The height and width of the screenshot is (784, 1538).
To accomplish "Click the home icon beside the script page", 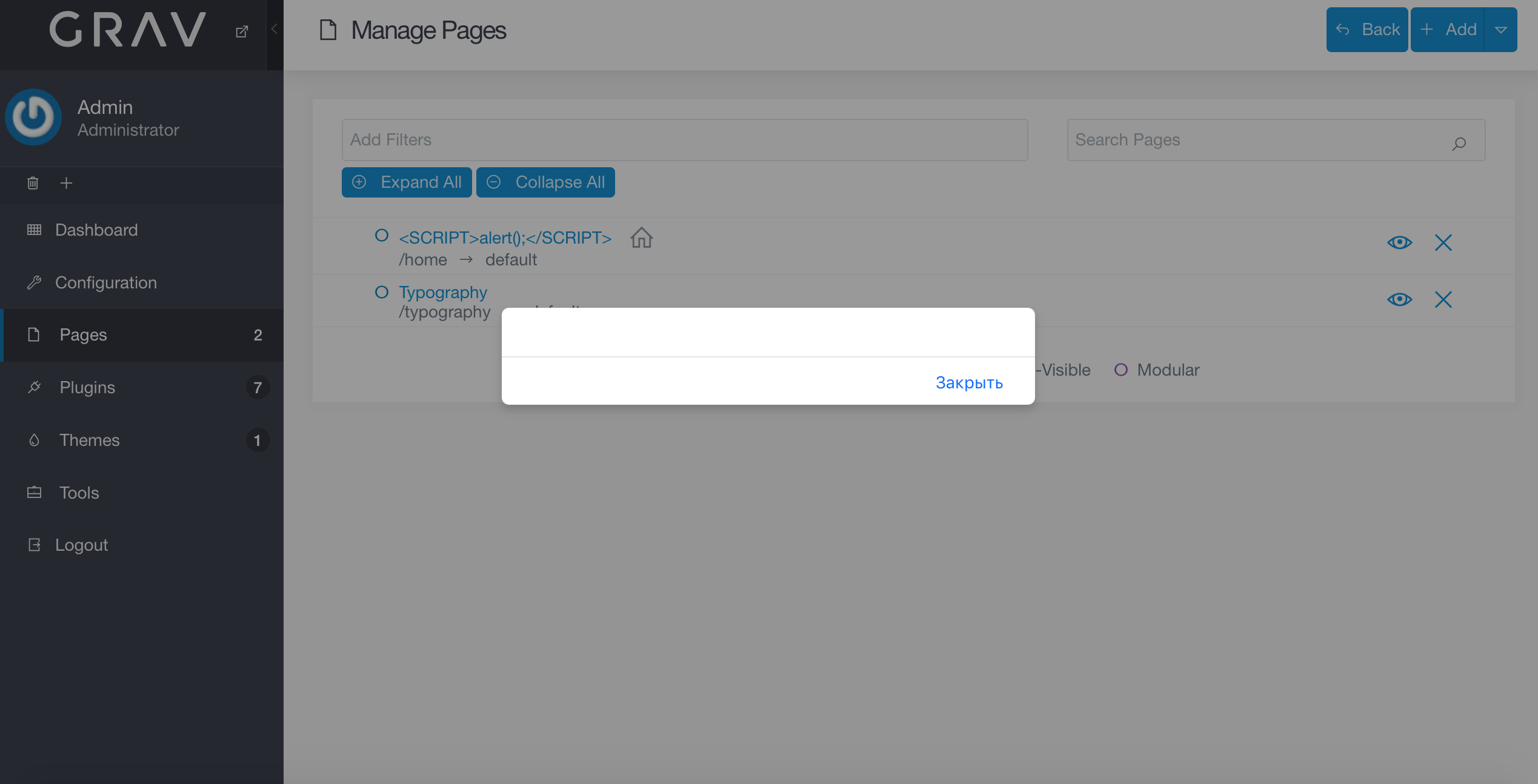I will point(641,238).
